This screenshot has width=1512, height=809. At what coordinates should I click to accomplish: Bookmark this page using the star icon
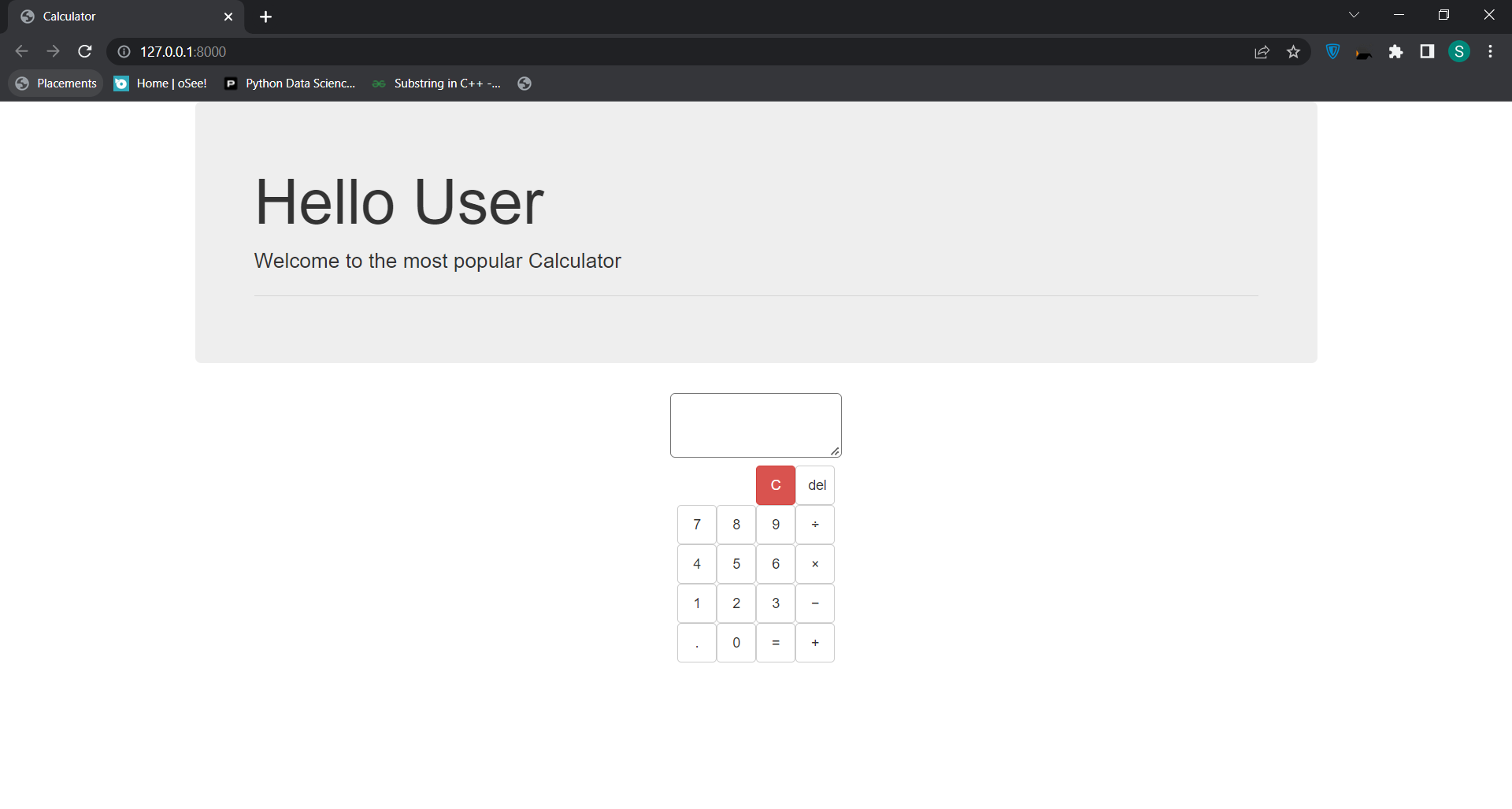coord(1293,51)
